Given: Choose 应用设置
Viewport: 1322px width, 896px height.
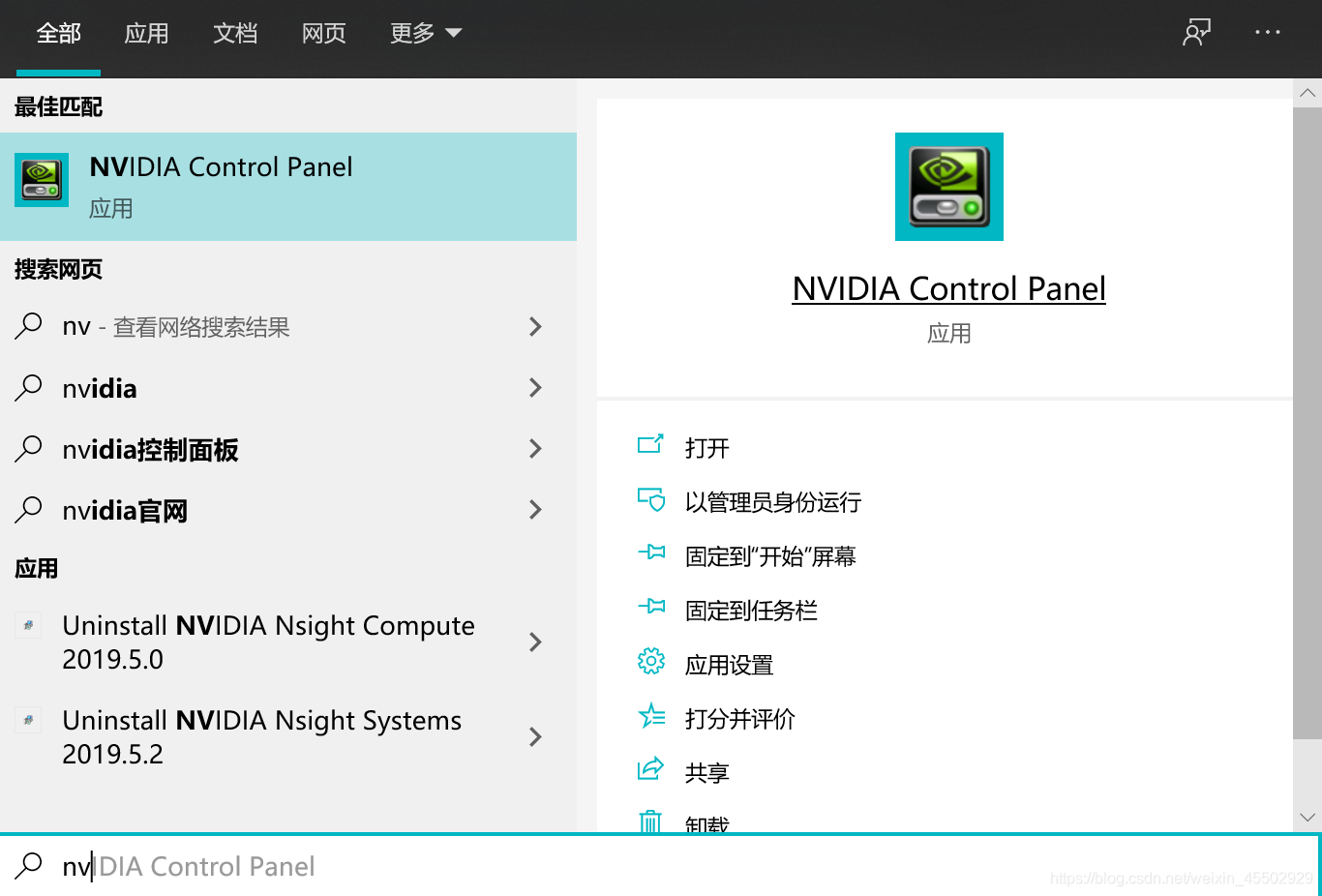Looking at the screenshot, I should pos(730,665).
